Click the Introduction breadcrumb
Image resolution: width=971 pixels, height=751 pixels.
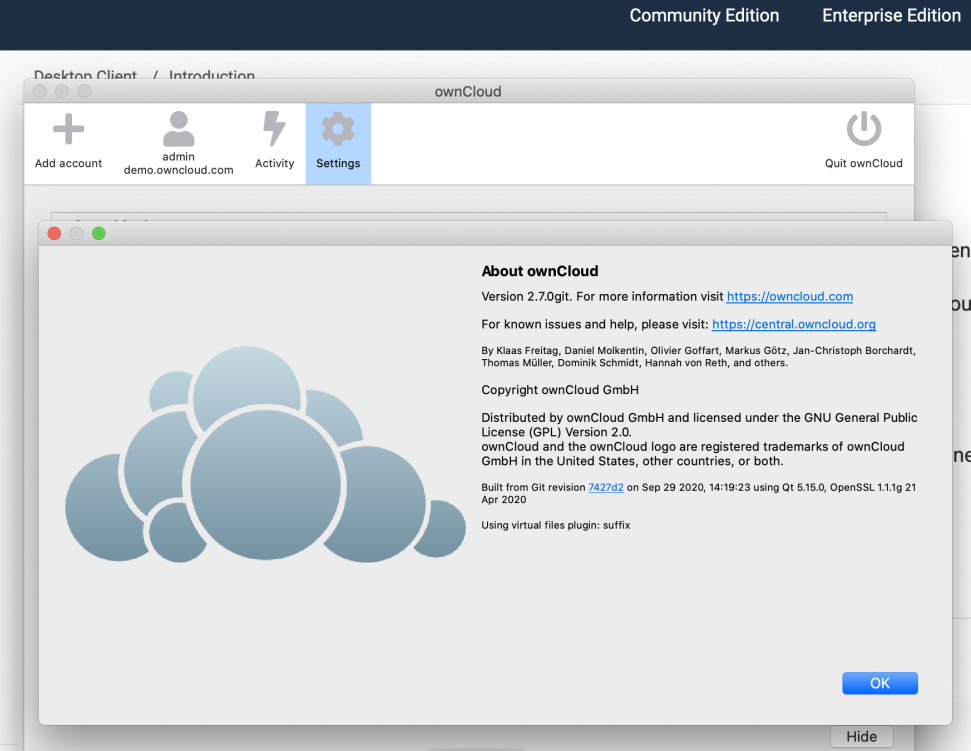coord(212,76)
